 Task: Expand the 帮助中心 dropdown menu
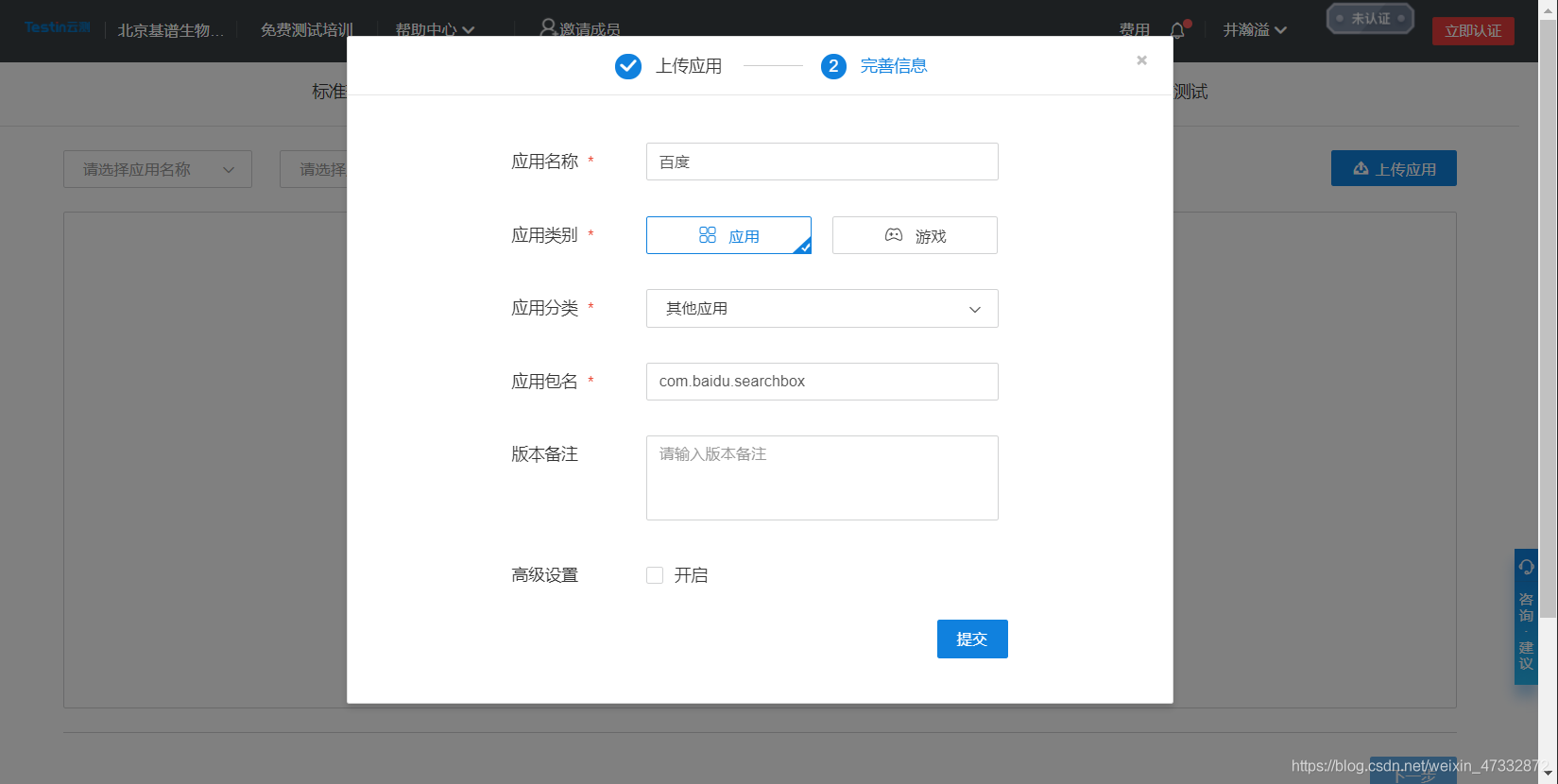[x=435, y=30]
